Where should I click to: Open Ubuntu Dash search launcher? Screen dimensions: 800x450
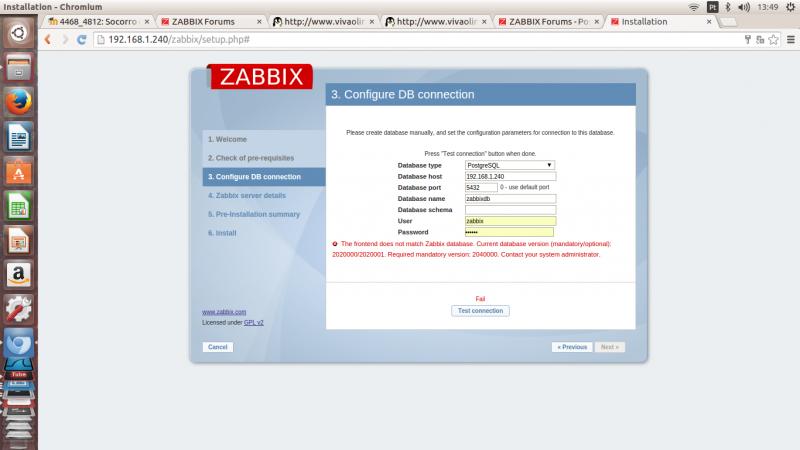coord(18,33)
